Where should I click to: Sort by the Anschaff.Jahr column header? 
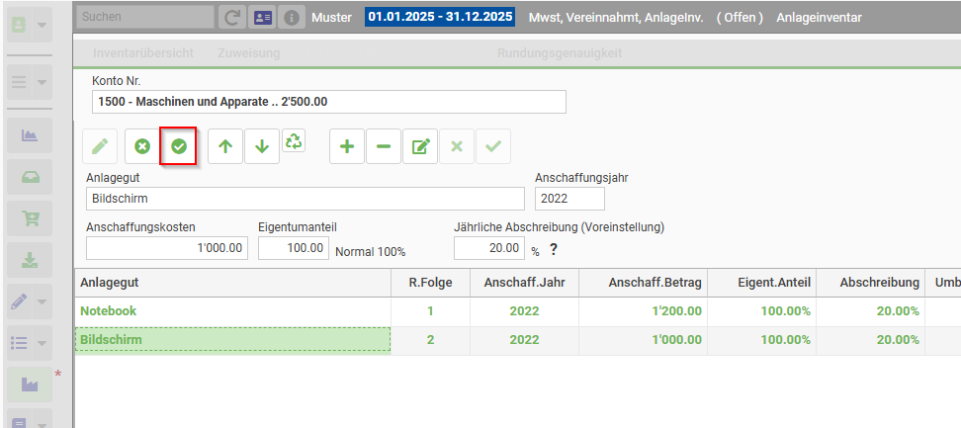tap(524, 283)
